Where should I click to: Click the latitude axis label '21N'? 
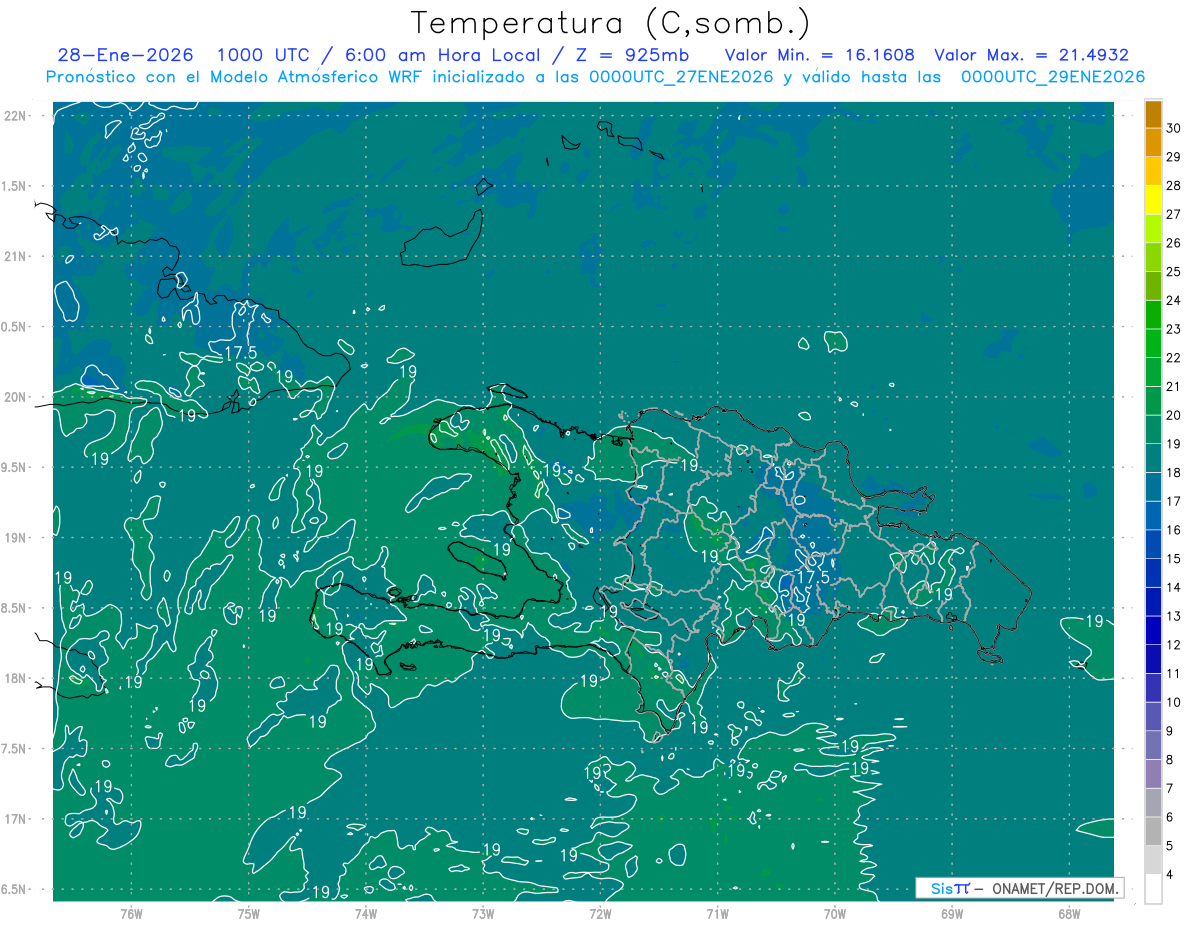click(x=16, y=256)
